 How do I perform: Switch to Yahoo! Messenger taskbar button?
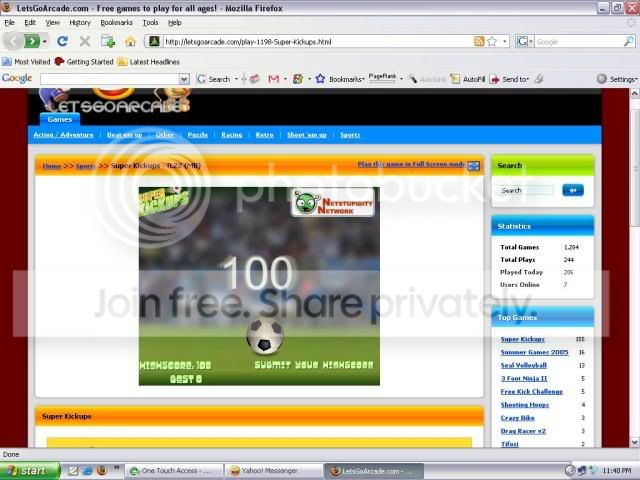273,471
